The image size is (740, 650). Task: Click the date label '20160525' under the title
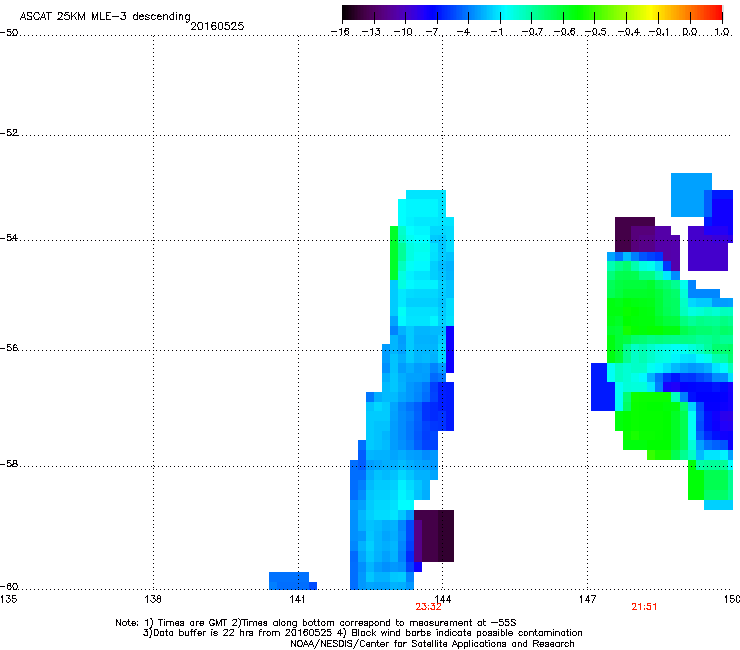tap(217, 26)
